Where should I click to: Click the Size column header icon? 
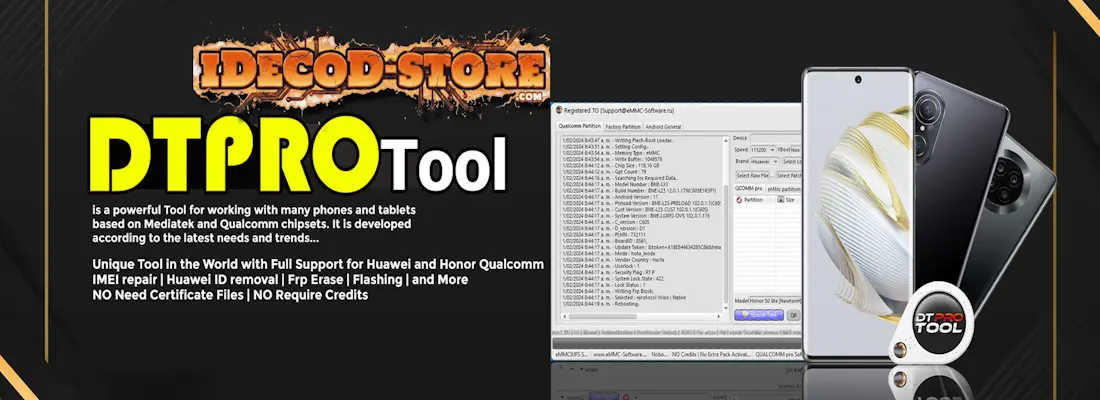click(x=781, y=200)
